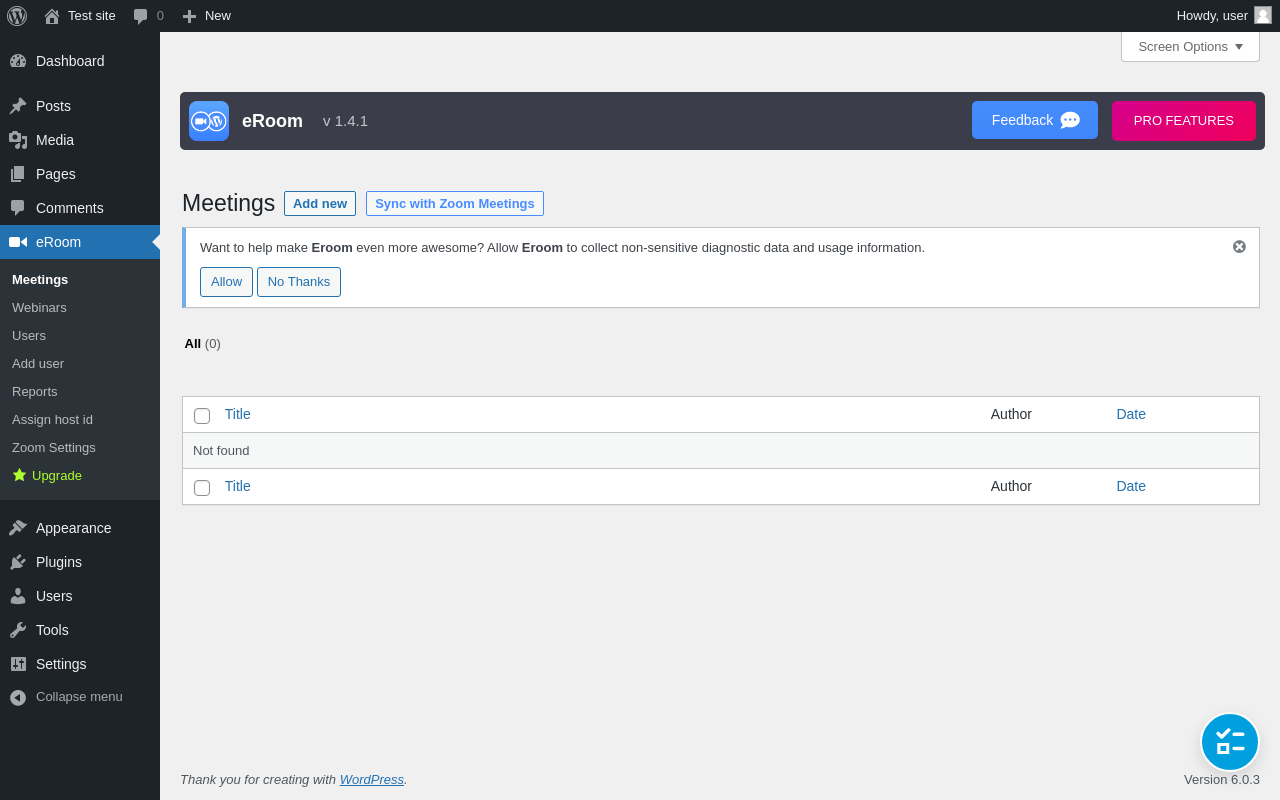Image resolution: width=1280 pixels, height=800 pixels.
Task: Sort by Title in table footer
Action: (x=238, y=486)
